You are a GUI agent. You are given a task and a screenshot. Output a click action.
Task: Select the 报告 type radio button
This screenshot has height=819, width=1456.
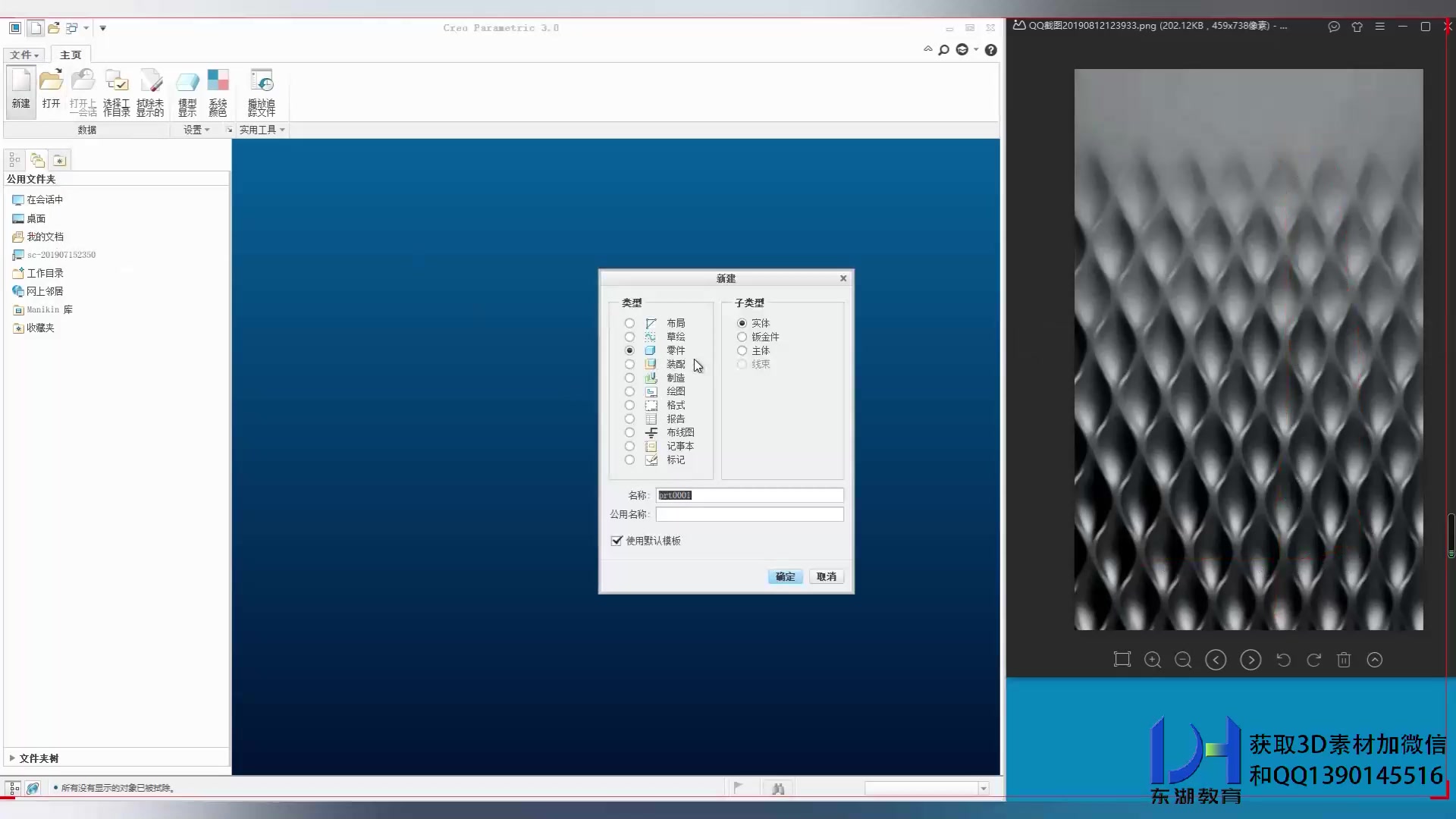[x=629, y=419]
